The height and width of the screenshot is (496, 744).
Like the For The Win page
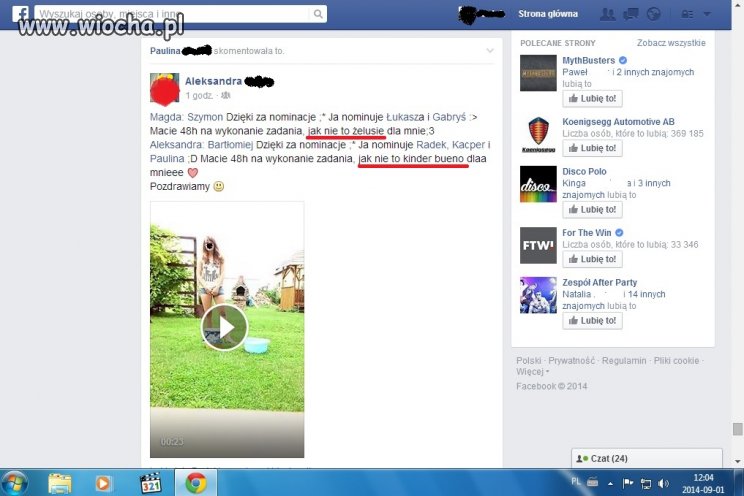(x=592, y=259)
